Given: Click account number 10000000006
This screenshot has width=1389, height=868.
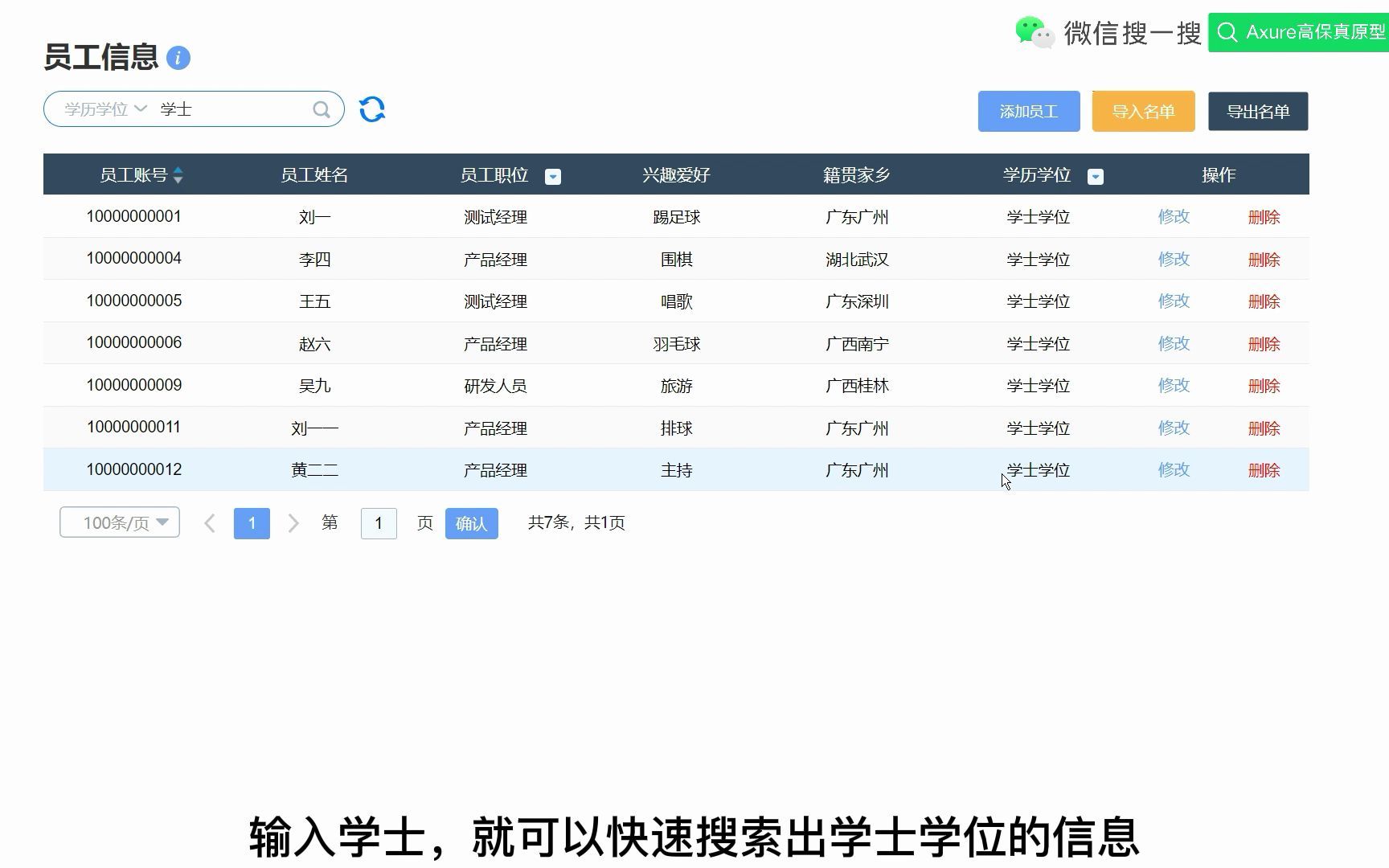Looking at the screenshot, I should coord(134,342).
